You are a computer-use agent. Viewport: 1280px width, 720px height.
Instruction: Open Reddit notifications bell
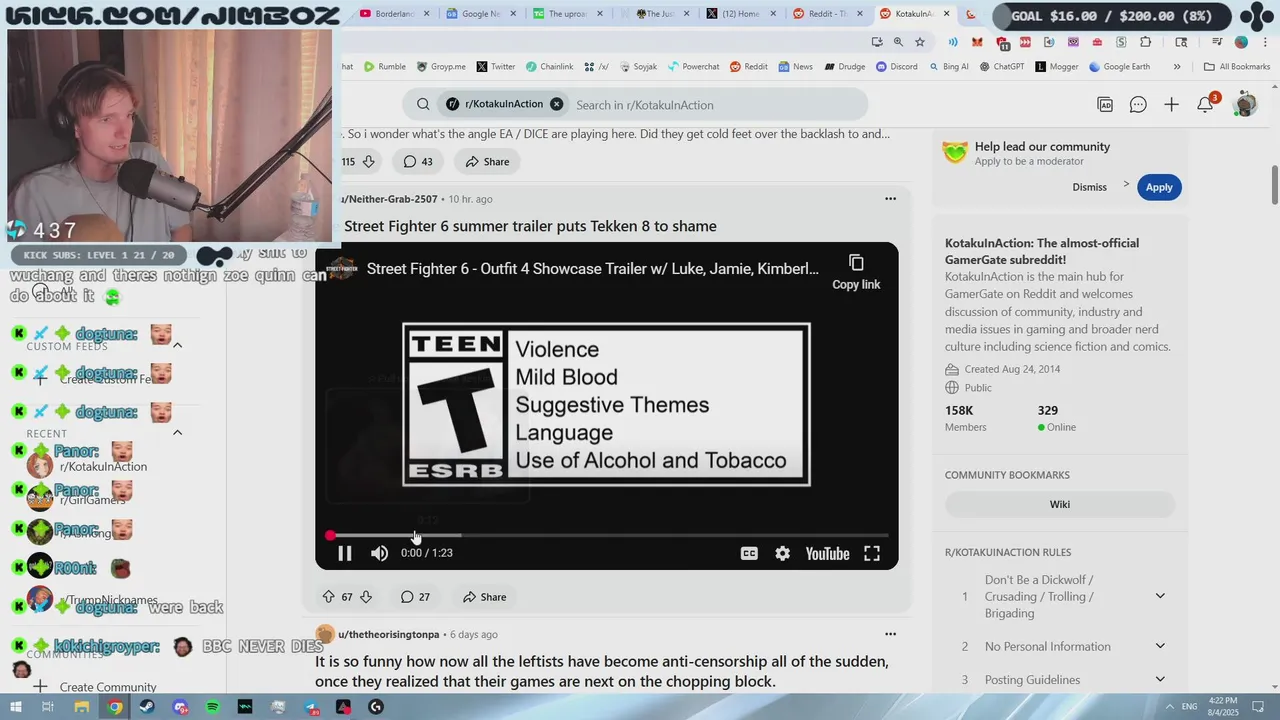tap(1206, 104)
